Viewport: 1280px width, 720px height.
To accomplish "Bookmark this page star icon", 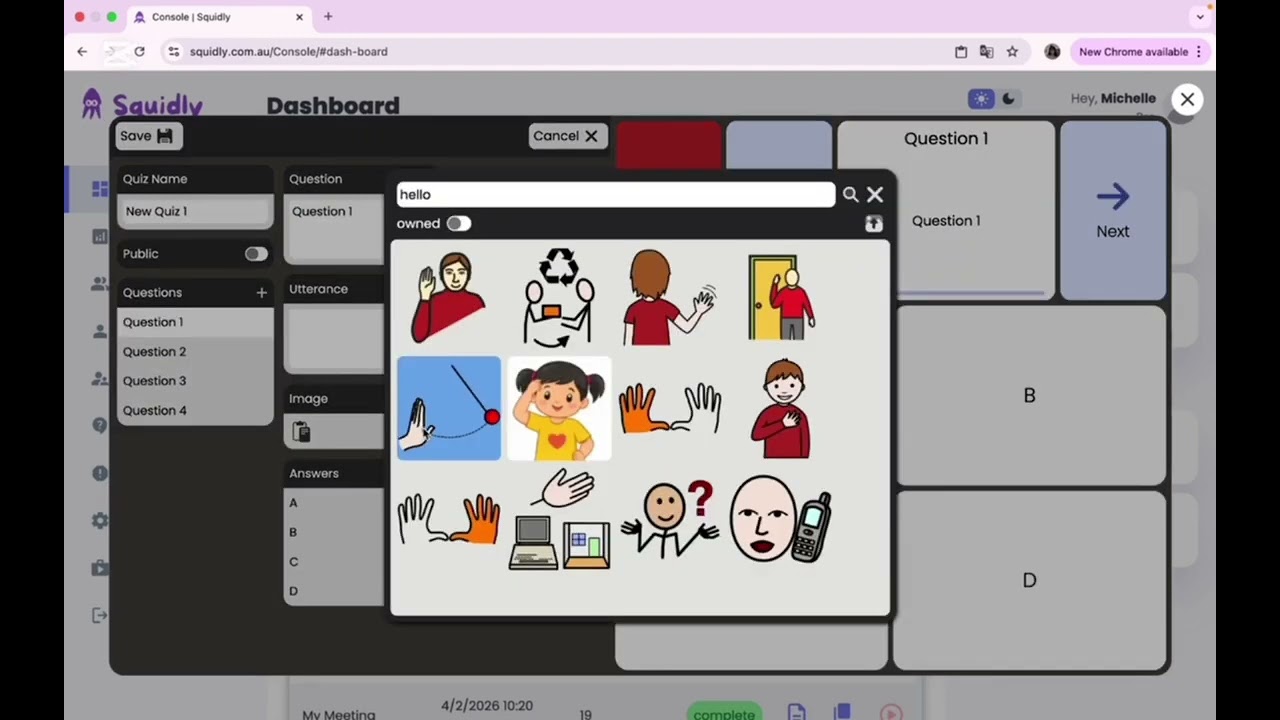I will click(1012, 52).
